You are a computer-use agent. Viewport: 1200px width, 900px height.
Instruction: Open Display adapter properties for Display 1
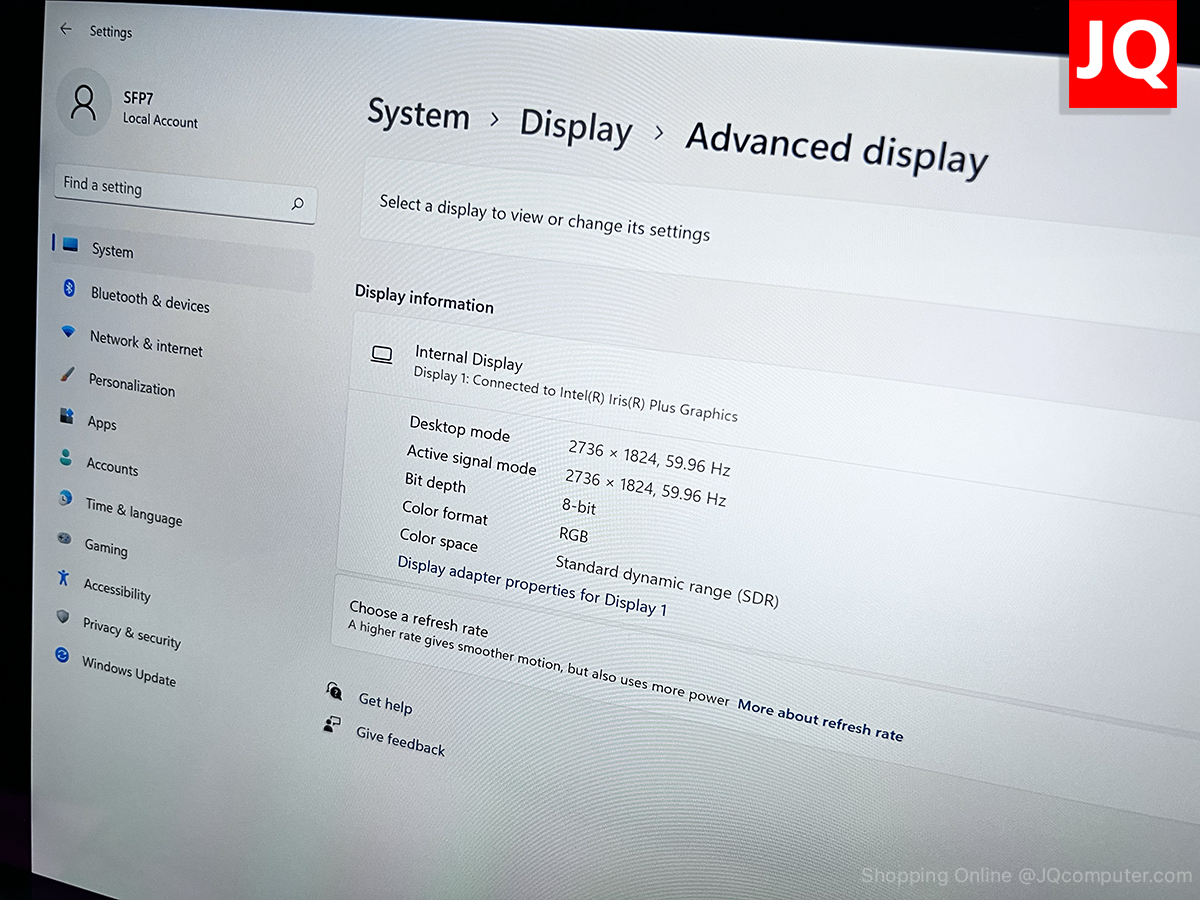[532, 585]
